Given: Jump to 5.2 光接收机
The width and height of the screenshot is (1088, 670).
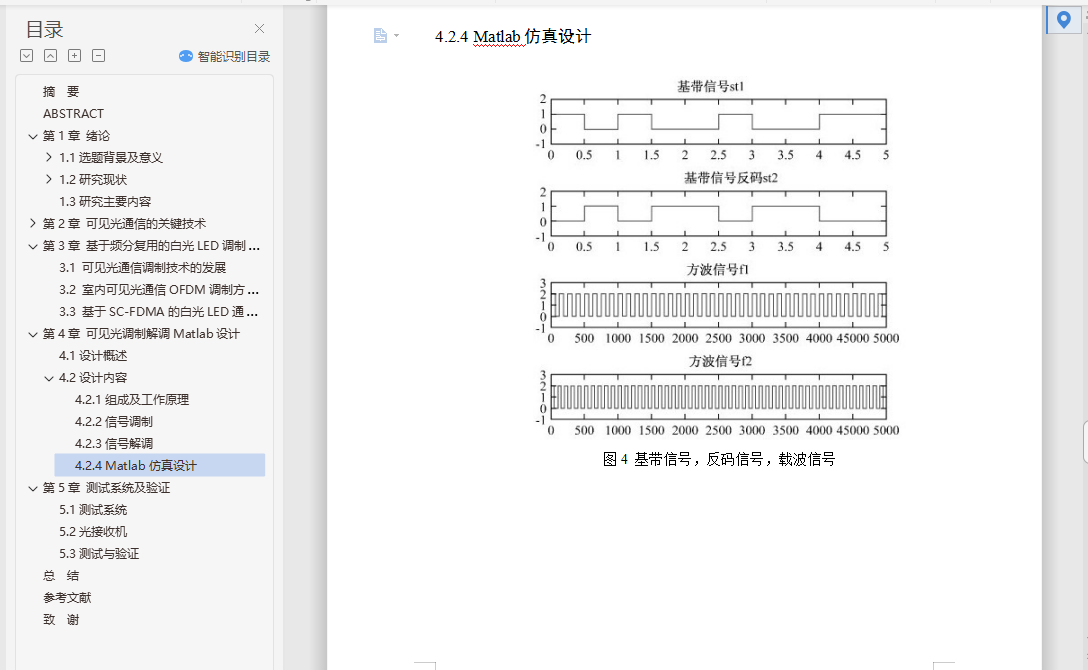Looking at the screenshot, I should 93,532.
